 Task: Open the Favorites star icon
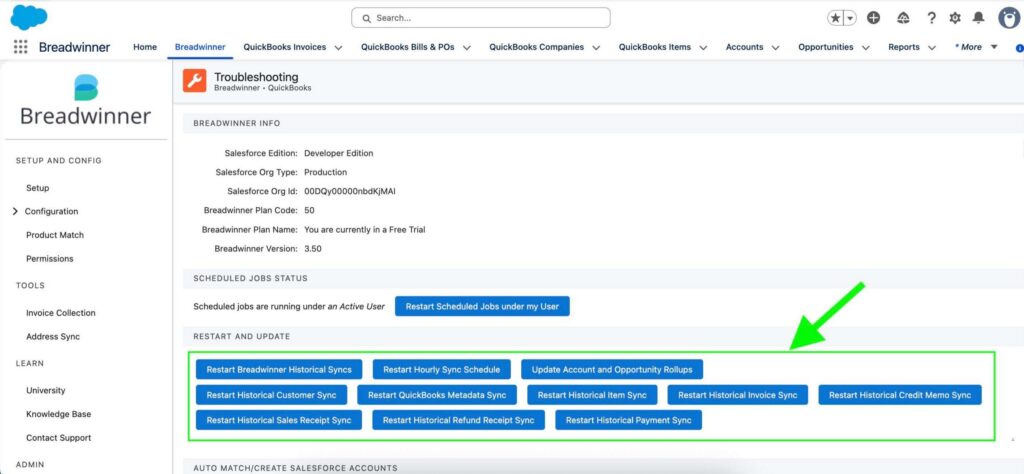point(835,18)
